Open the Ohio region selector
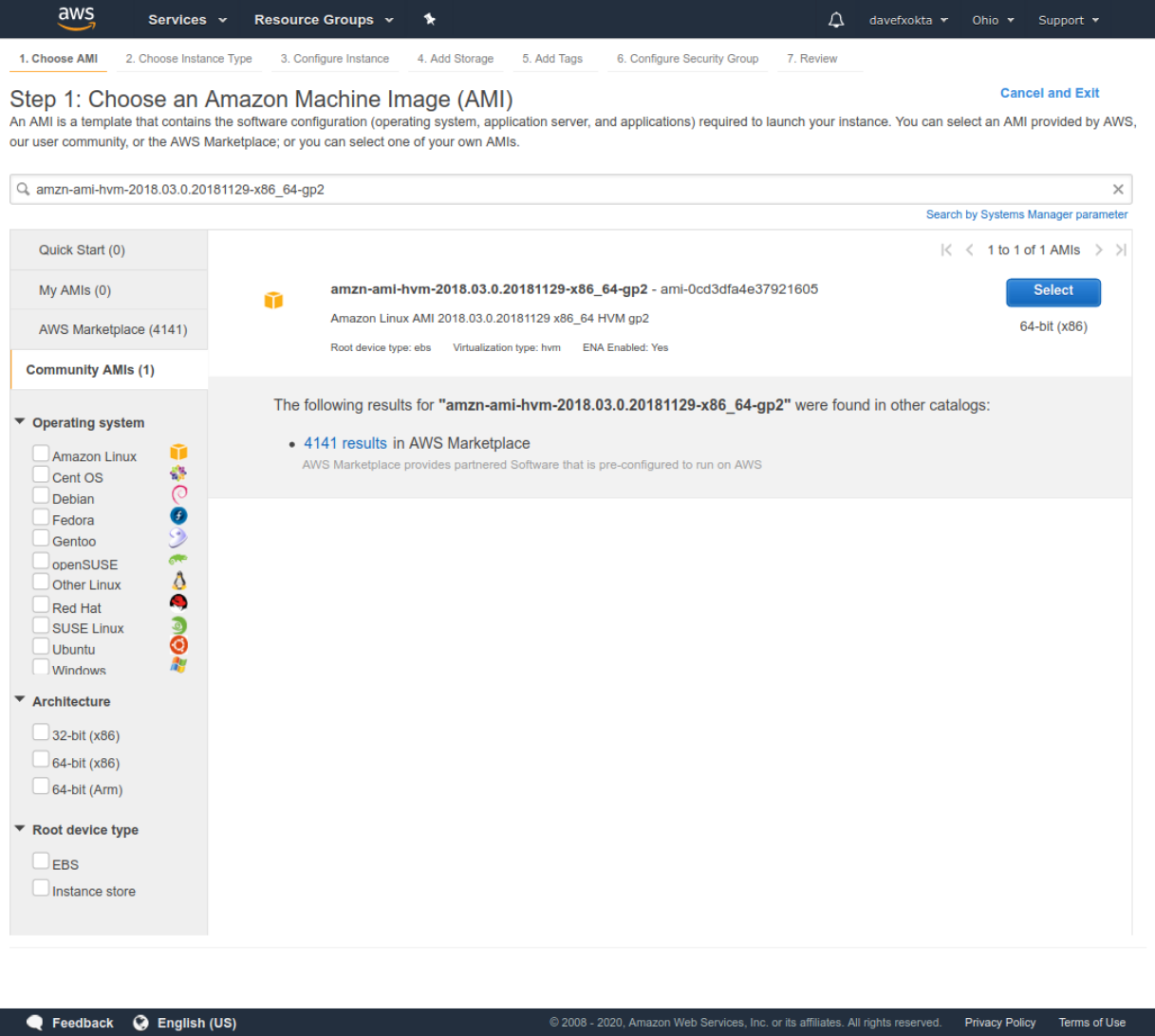Viewport: 1155px width, 1036px height. [x=993, y=20]
